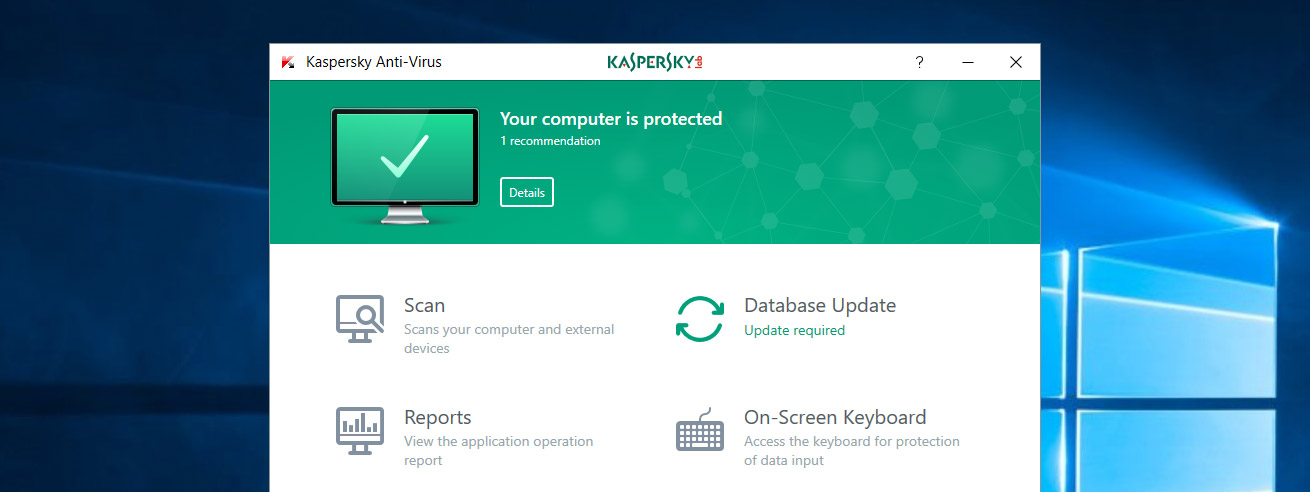The width and height of the screenshot is (1310, 492).
Task: Click the Kaspersky red K title bar icon
Action: pyautogui.click(x=287, y=62)
